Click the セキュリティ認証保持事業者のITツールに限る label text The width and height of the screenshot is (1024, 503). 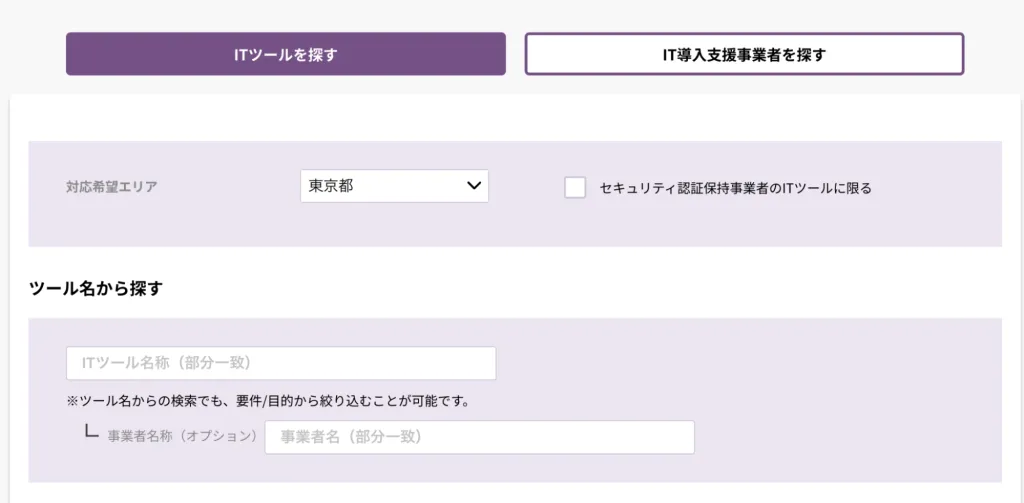[735, 188]
